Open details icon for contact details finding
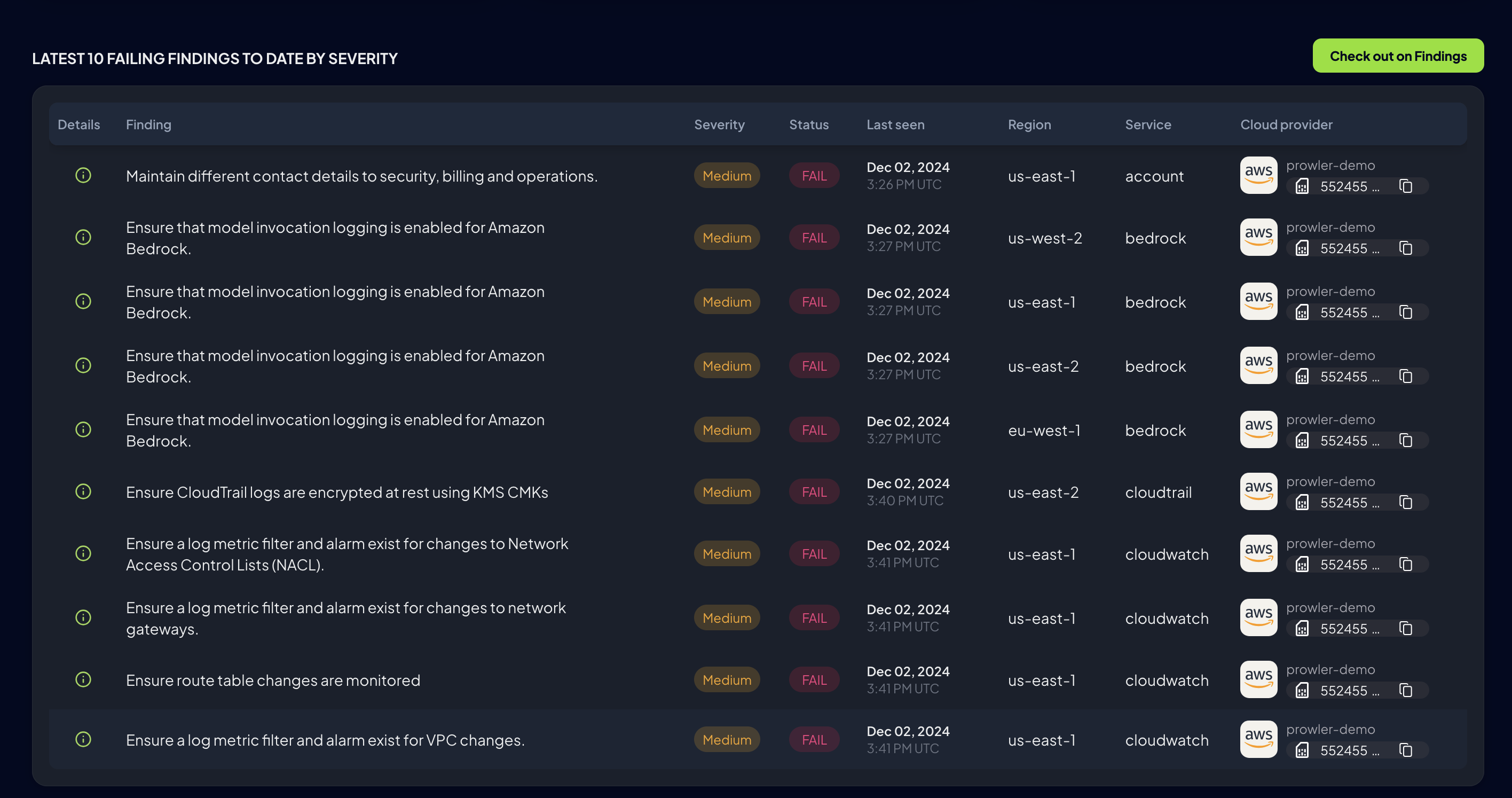Viewport: 1512px width, 798px height. coord(83,176)
